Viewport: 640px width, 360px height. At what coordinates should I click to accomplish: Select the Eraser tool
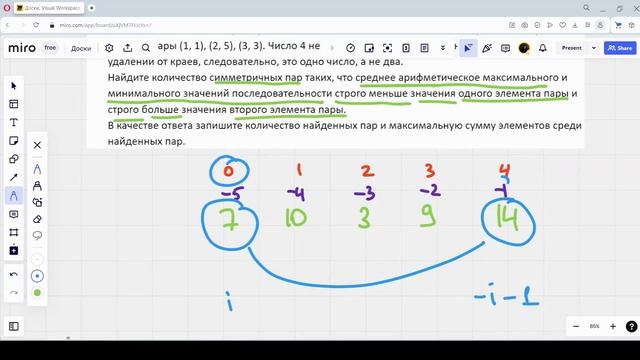37,219
